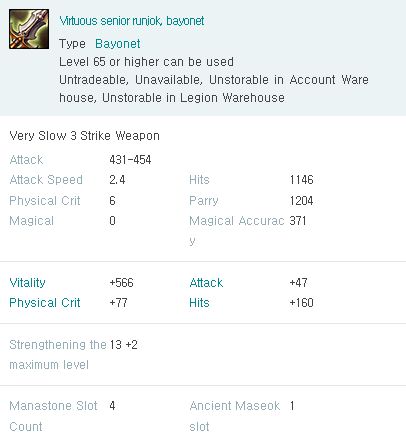Click the Magical Accuracy value 371
The image size is (406, 440).
298,221
